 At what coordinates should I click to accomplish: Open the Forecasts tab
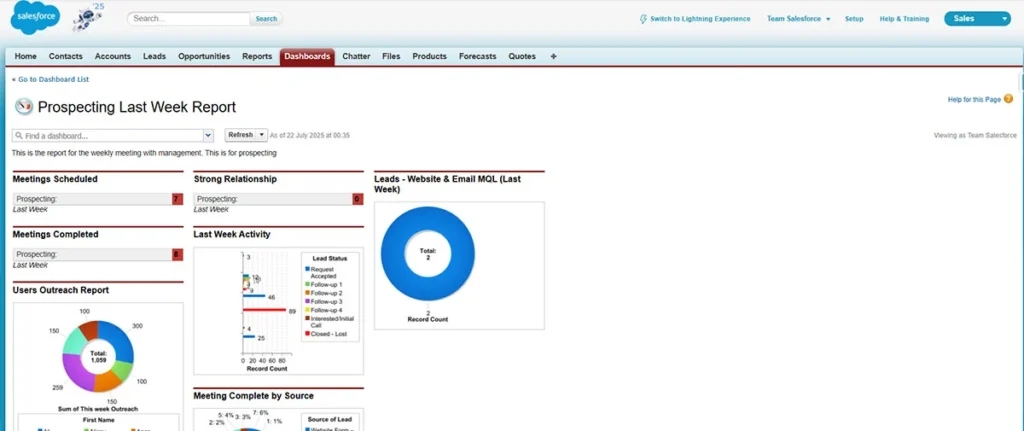coord(477,57)
